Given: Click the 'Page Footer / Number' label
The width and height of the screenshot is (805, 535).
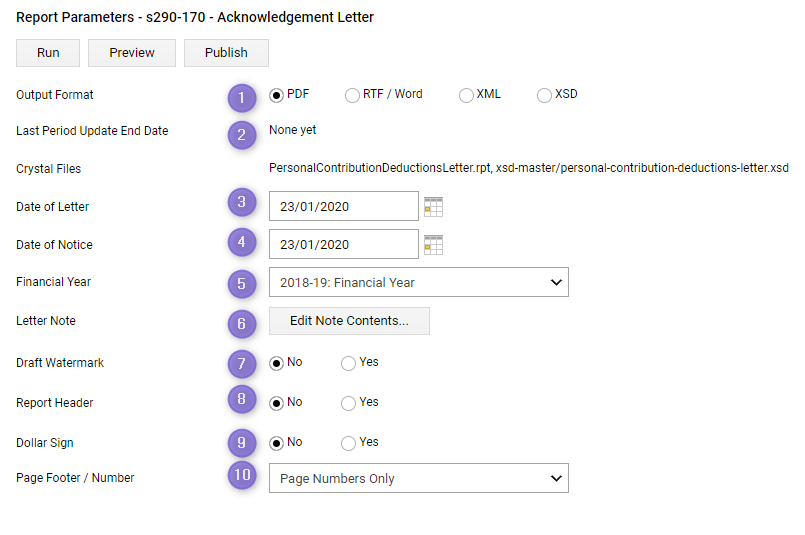Looking at the screenshot, I should tap(75, 478).
